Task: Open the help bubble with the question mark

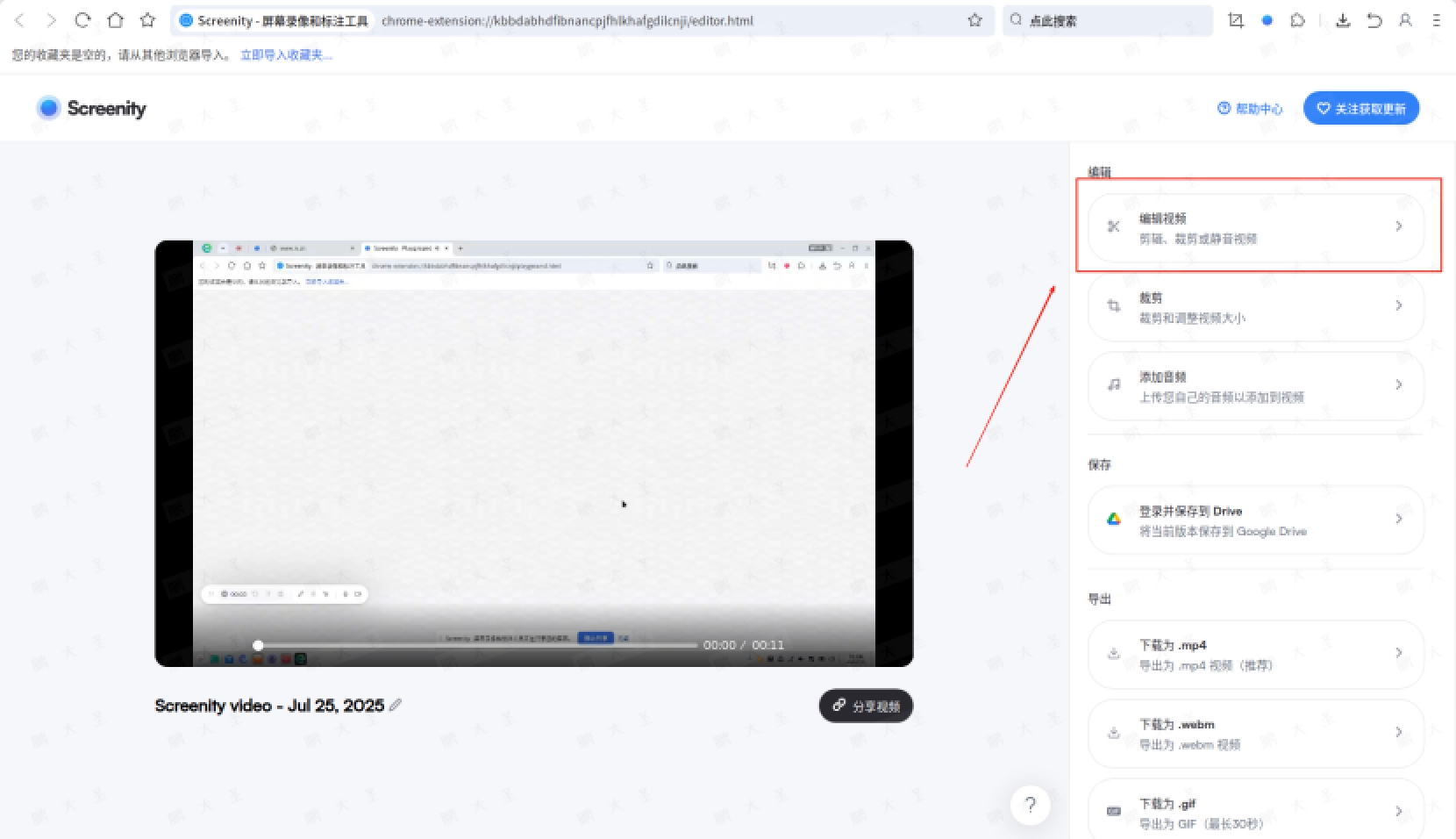Action: (1031, 805)
